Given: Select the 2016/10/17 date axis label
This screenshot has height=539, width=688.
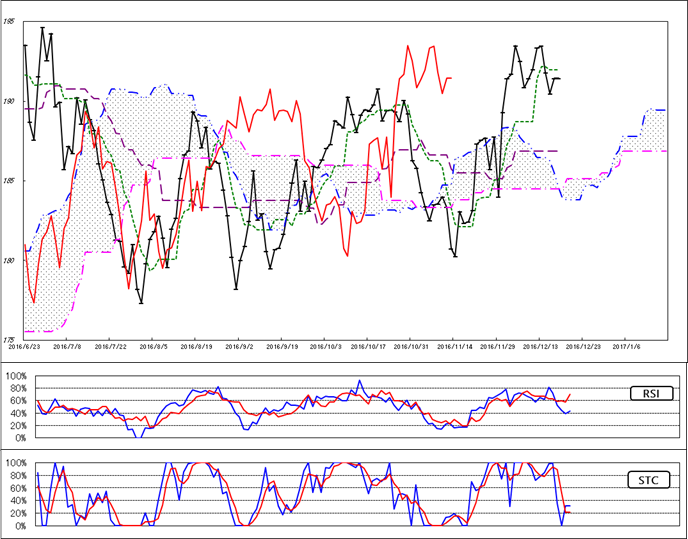Looking at the screenshot, I should tap(369, 345).
